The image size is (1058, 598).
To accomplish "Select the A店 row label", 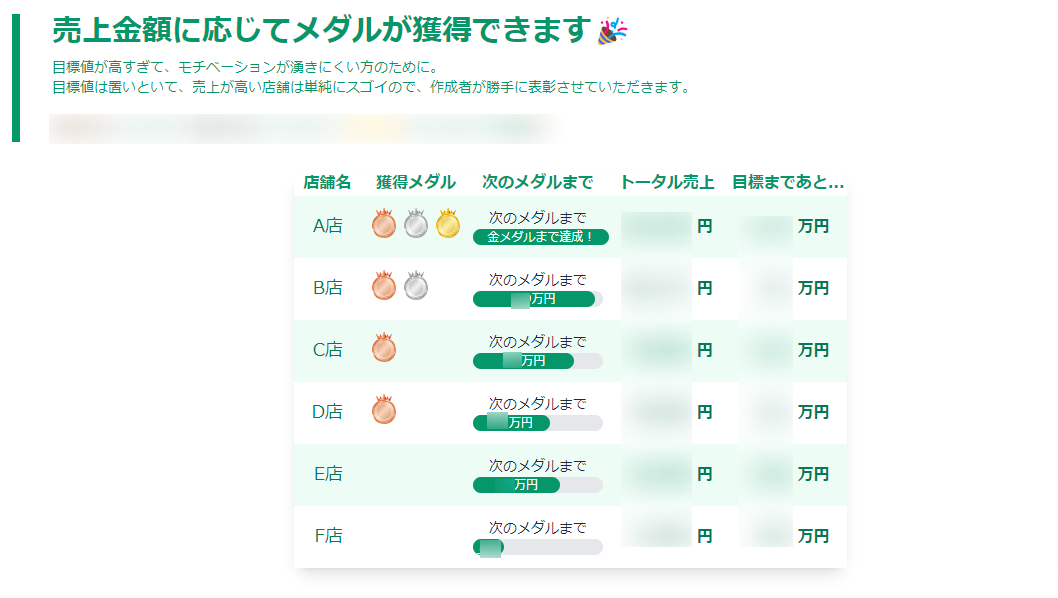I will [326, 224].
